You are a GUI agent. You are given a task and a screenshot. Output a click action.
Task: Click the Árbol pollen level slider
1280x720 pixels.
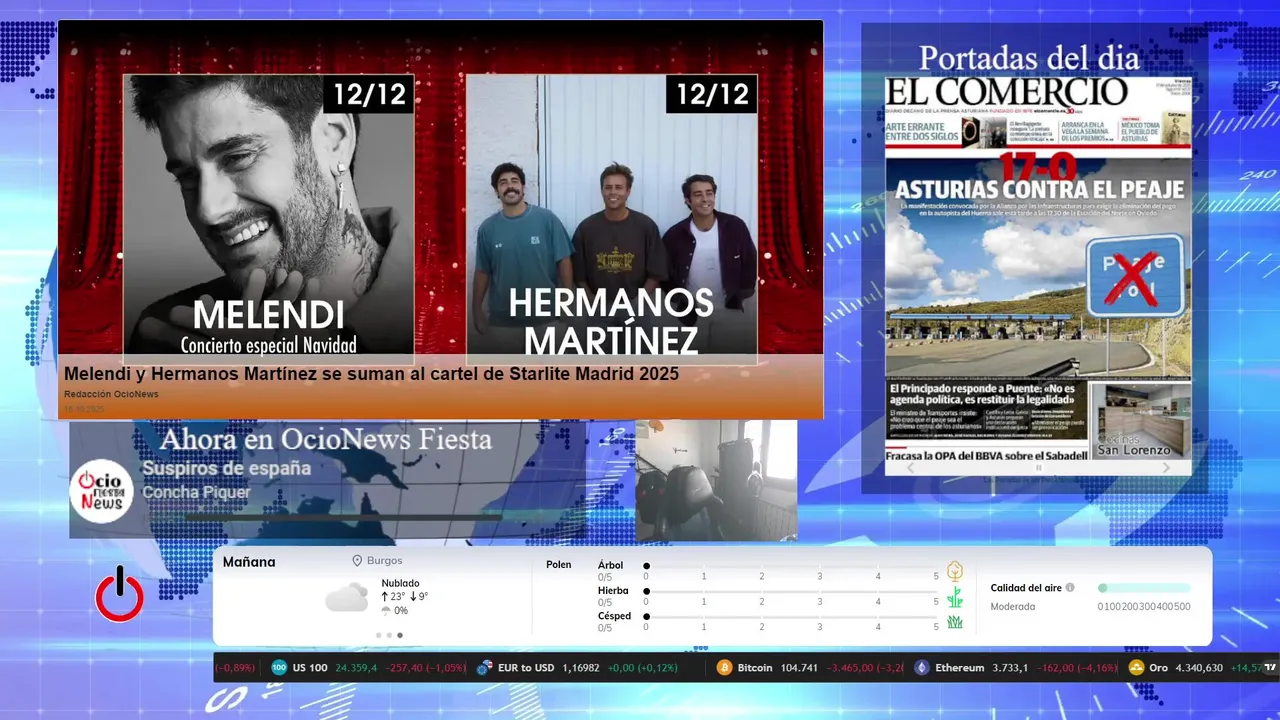[x=791, y=566]
